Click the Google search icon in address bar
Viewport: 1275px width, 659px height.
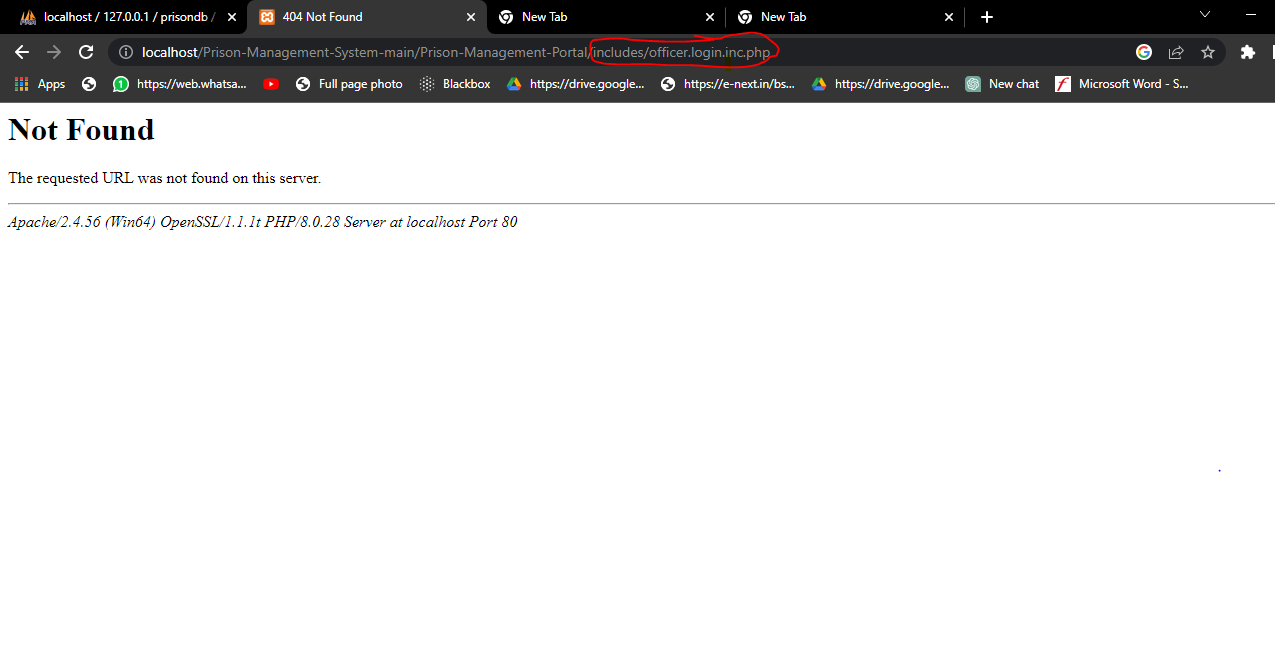pos(1143,51)
